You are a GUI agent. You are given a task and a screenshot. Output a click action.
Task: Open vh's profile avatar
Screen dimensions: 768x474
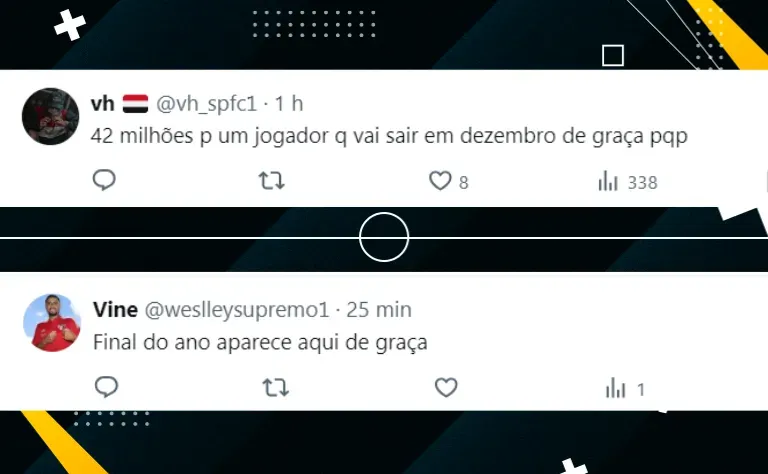50,116
